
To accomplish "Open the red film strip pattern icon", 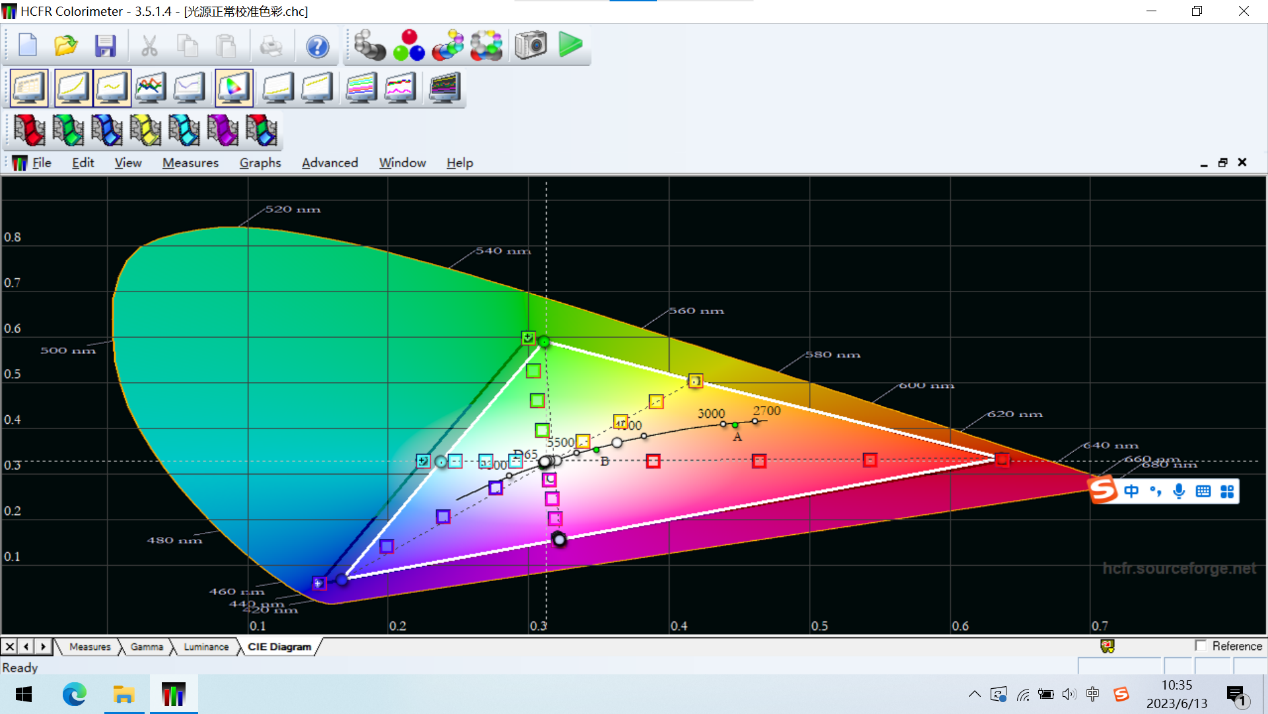I will (29, 130).
